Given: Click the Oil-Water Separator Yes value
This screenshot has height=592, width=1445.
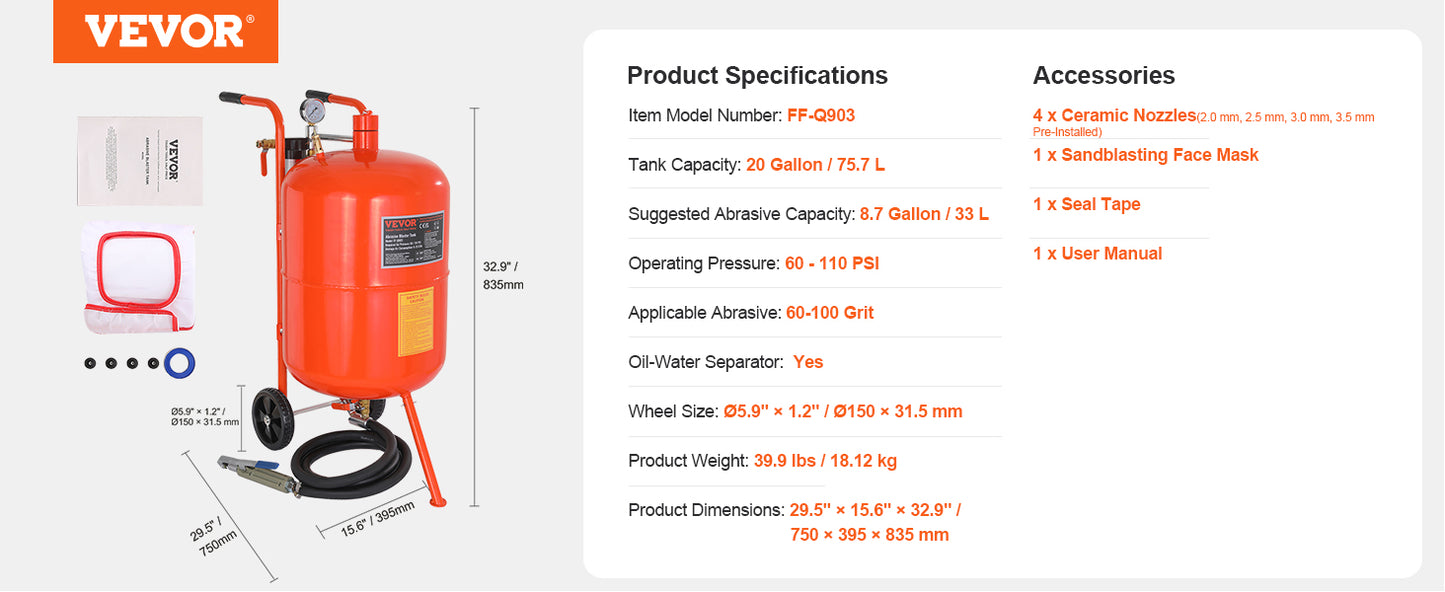Looking at the screenshot, I should (x=808, y=362).
